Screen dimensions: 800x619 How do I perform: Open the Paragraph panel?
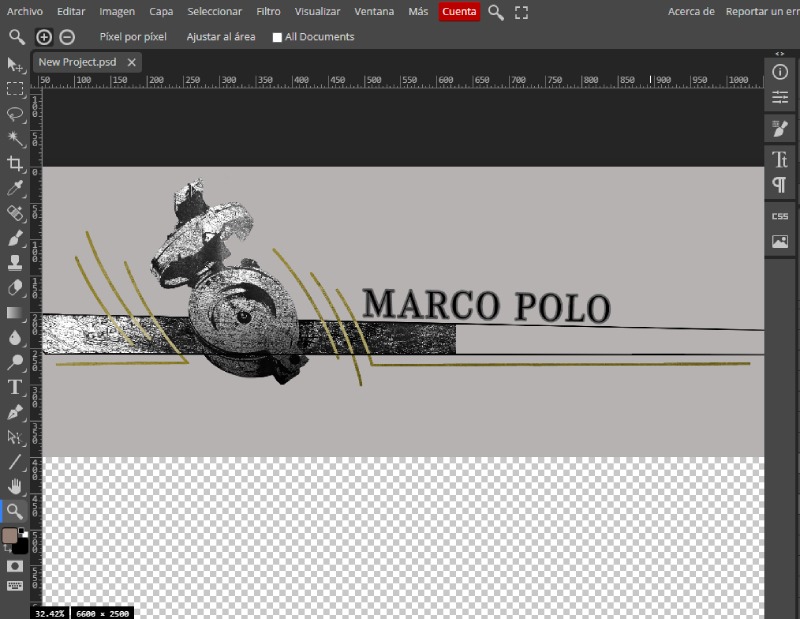pyautogui.click(x=780, y=185)
